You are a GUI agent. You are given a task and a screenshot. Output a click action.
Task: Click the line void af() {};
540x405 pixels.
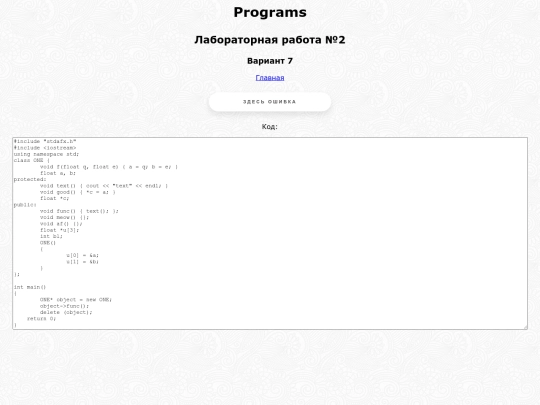[61, 224]
